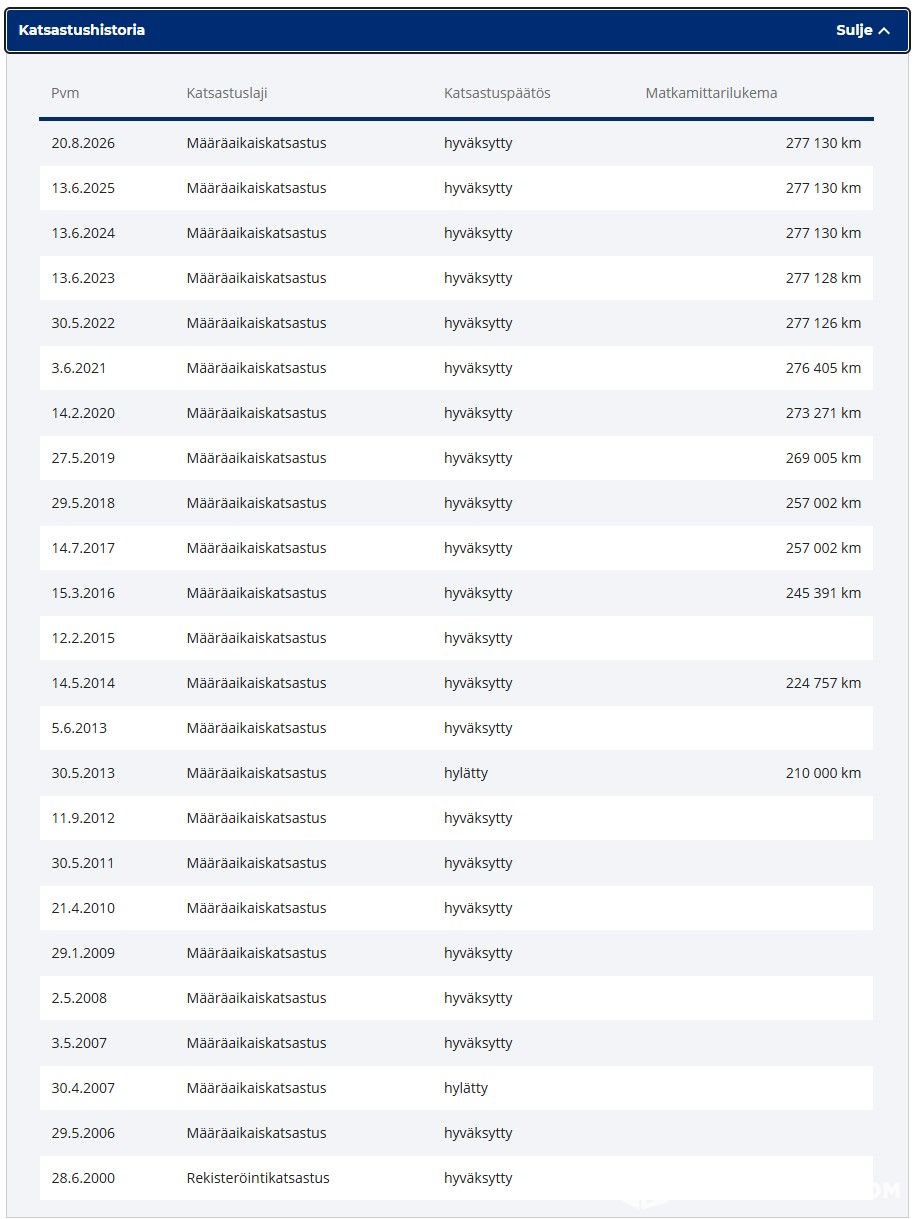The width and height of the screenshot is (915, 1219).
Task: Click the 13.6.2023 date cell
Action: [83, 278]
